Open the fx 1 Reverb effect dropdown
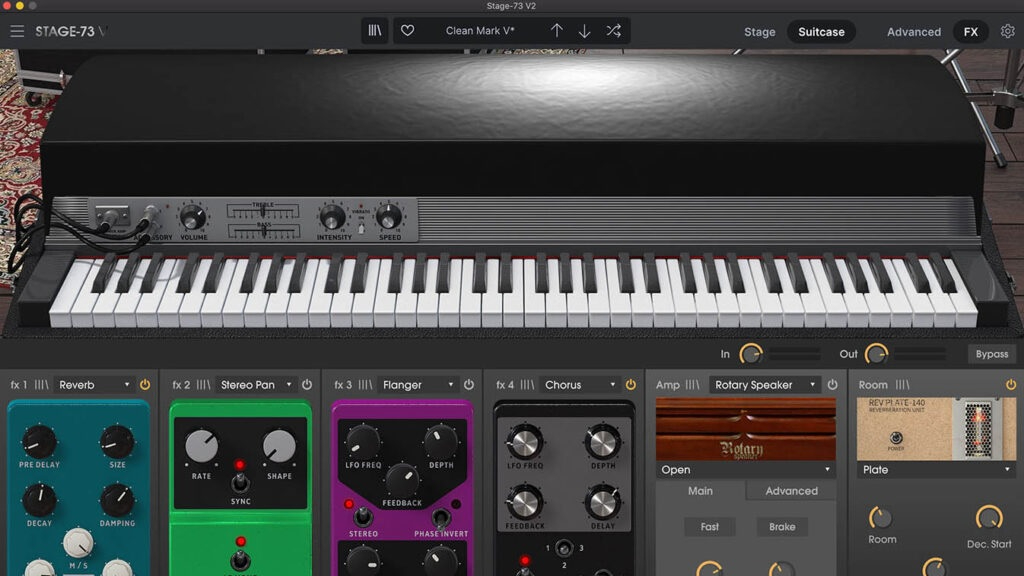The image size is (1024, 576). 94,385
